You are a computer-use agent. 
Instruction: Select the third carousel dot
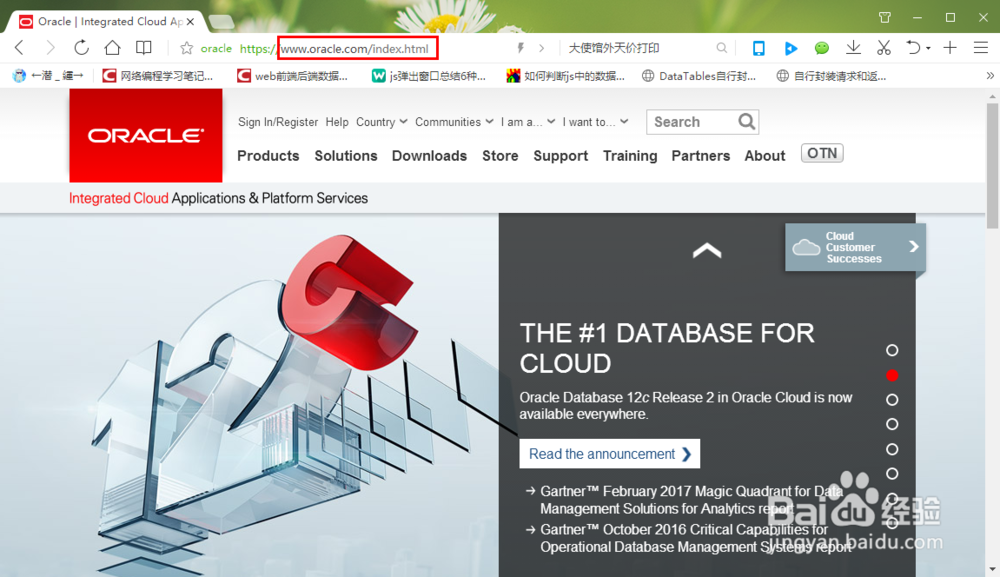[892, 400]
